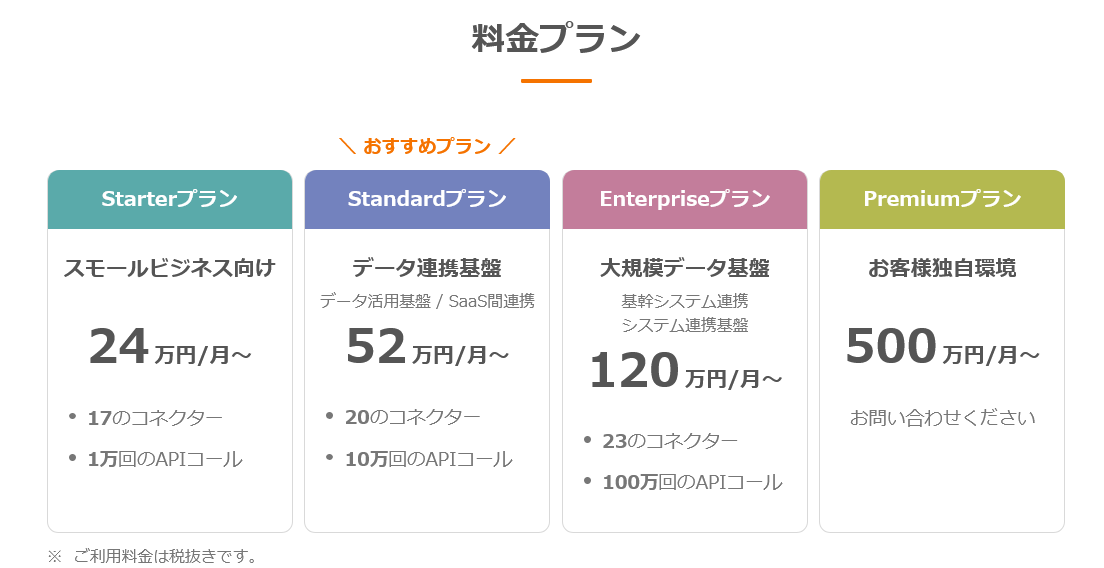Click the 17のコネクター list item
The width and height of the screenshot is (1104, 568).
pyautogui.click(x=155, y=418)
